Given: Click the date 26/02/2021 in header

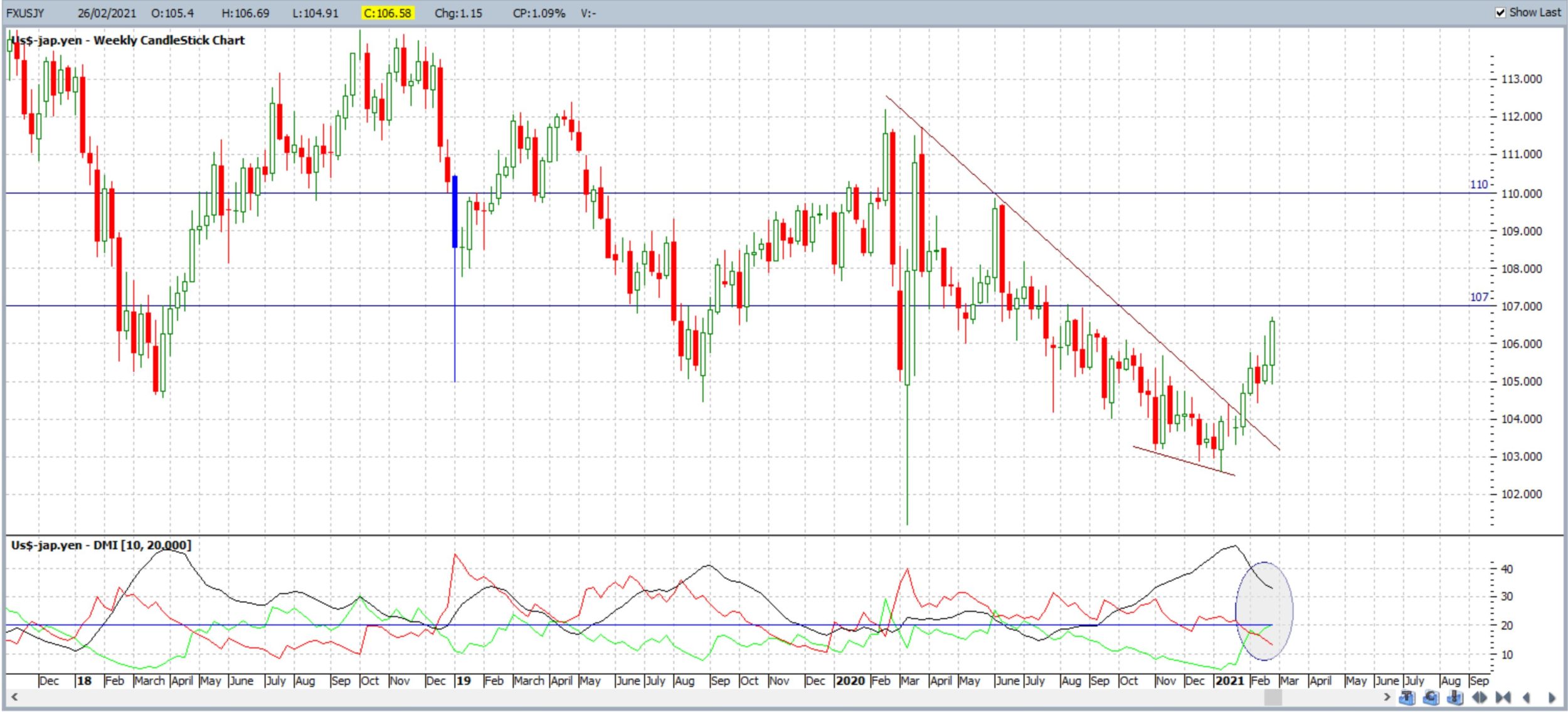Looking at the screenshot, I should click(107, 13).
